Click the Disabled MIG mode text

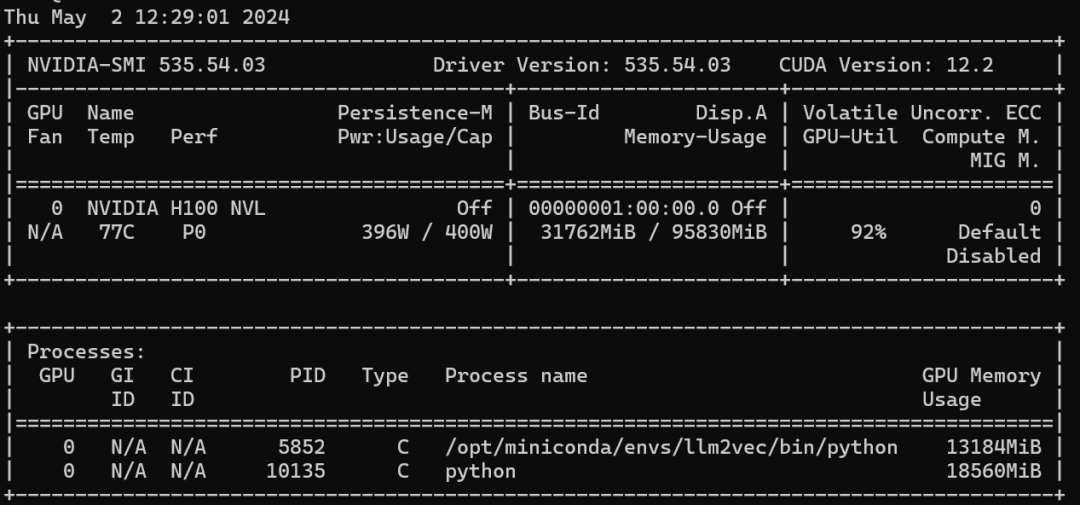tap(993, 256)
